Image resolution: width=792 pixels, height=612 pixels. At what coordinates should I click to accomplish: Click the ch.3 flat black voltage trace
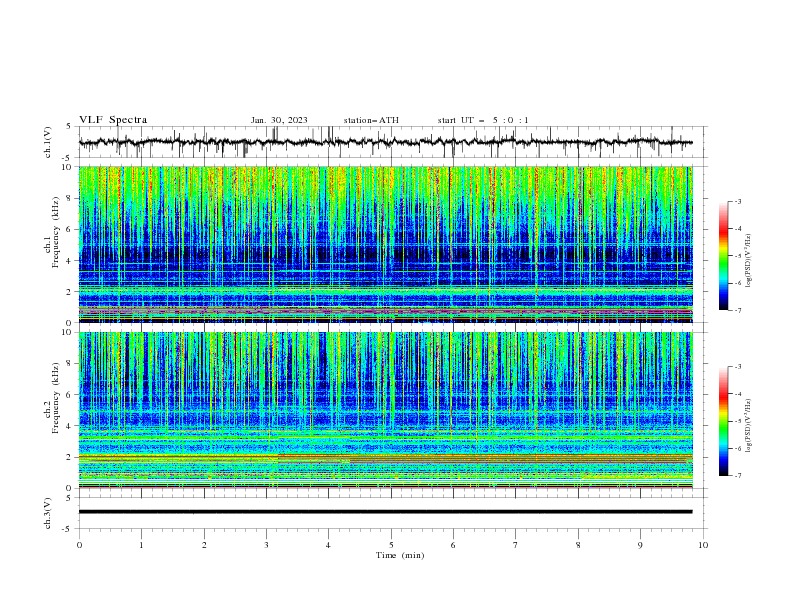click(x=385, y=512)
